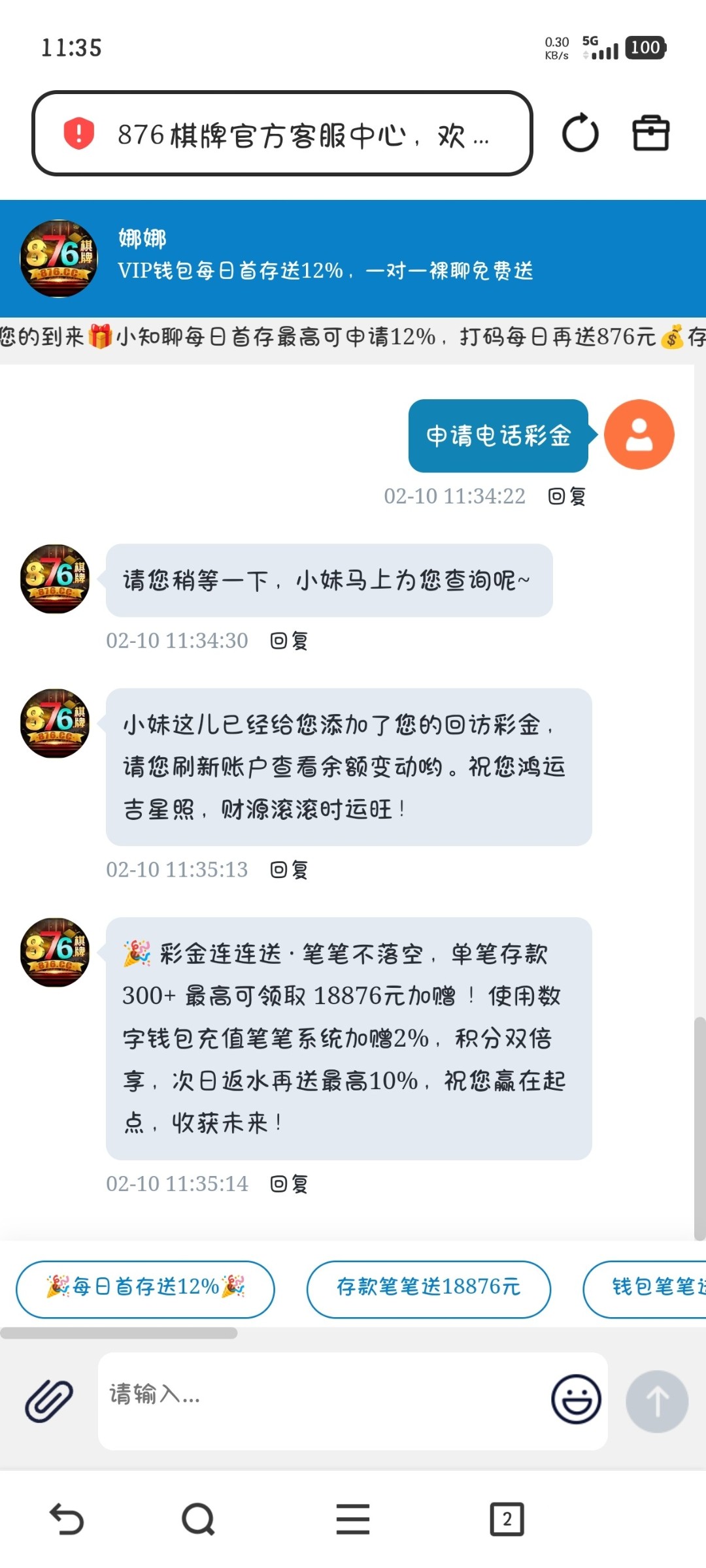Click 回复 under the 11:35:13 message
The width and height of the screenshot is (706, 1568).
pos(289,870)
